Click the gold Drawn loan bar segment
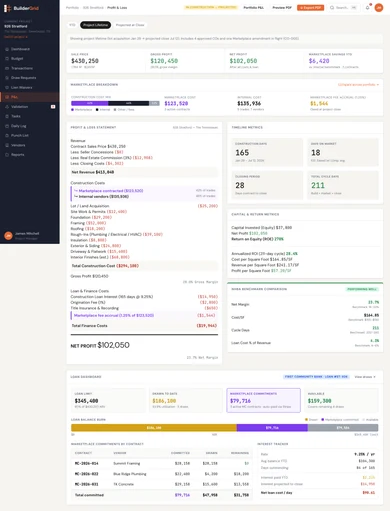The image size is (390, 511). [154, 428]
